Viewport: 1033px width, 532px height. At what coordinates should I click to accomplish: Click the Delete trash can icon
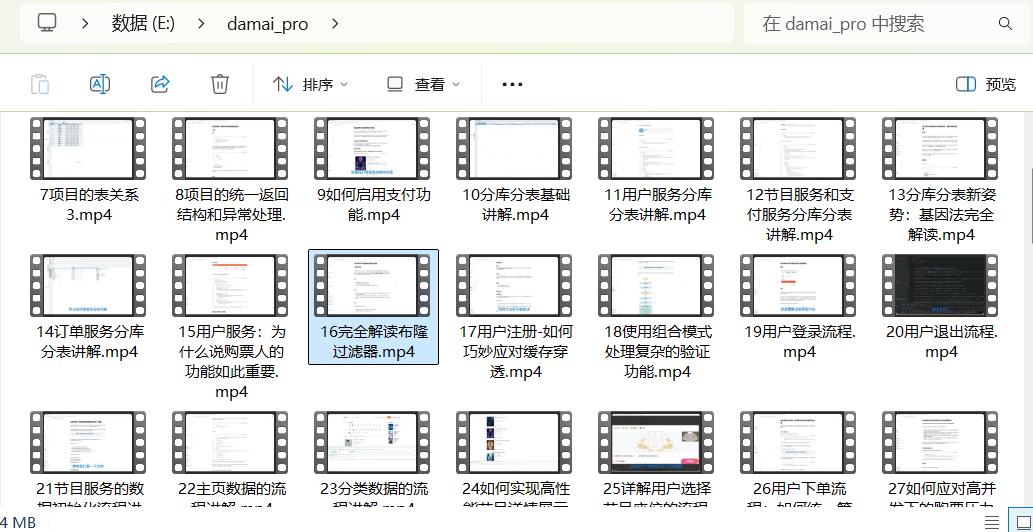(x=219, y=84)
